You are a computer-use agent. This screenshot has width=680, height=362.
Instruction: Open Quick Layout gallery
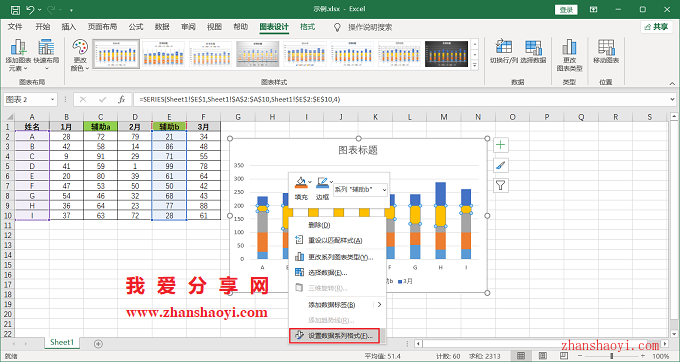pos(46,55)
